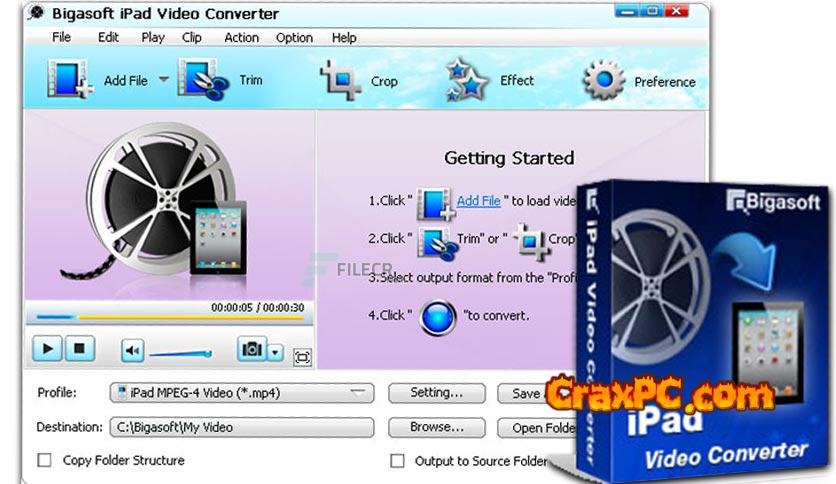The image size is (836, 484).
Task: Open the Clip menu
Action: [x=191, y=37]
